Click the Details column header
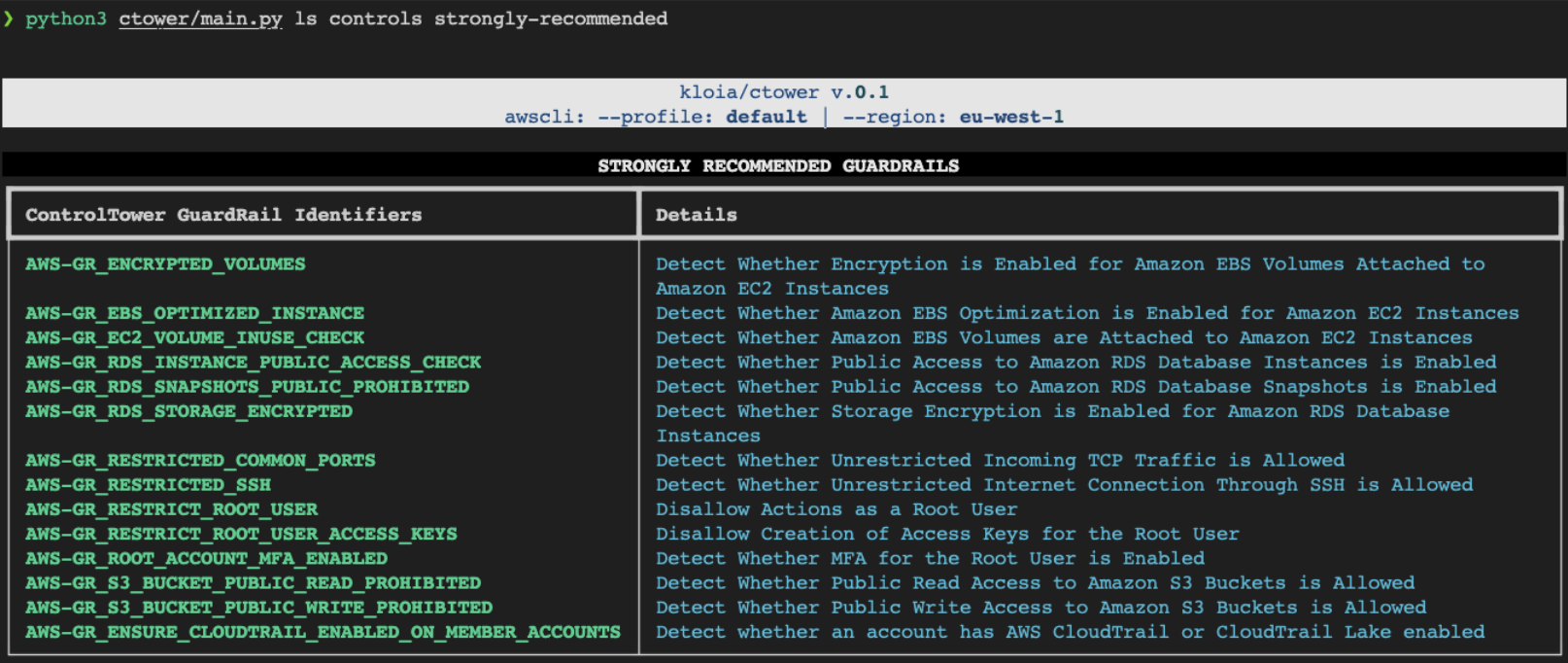Image resolution: width=1568 pixels, height=663 pixels. (696, 215)
